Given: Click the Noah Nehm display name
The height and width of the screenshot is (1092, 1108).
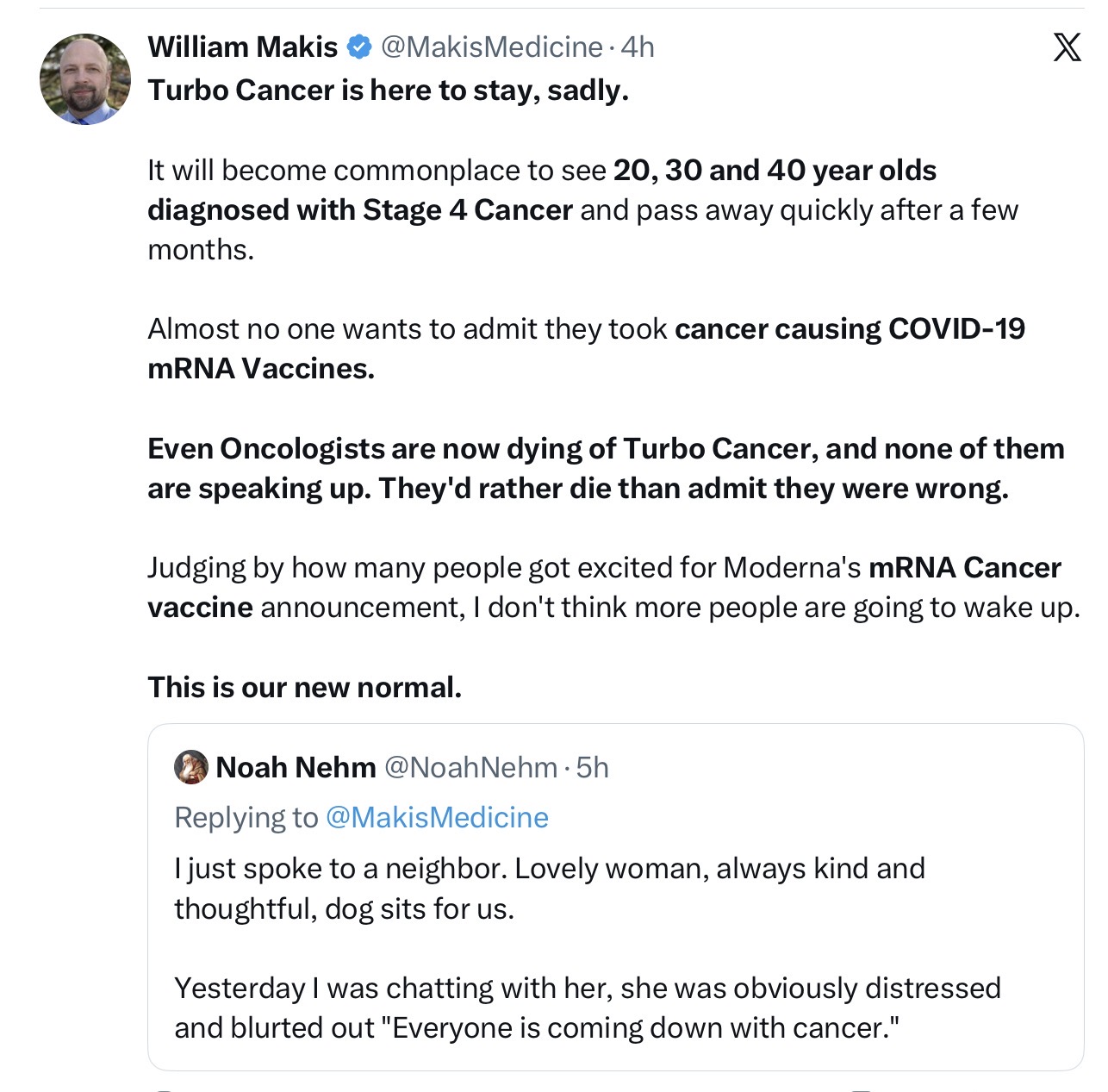Looking at the screenshot, I should [x=296, y=767].
